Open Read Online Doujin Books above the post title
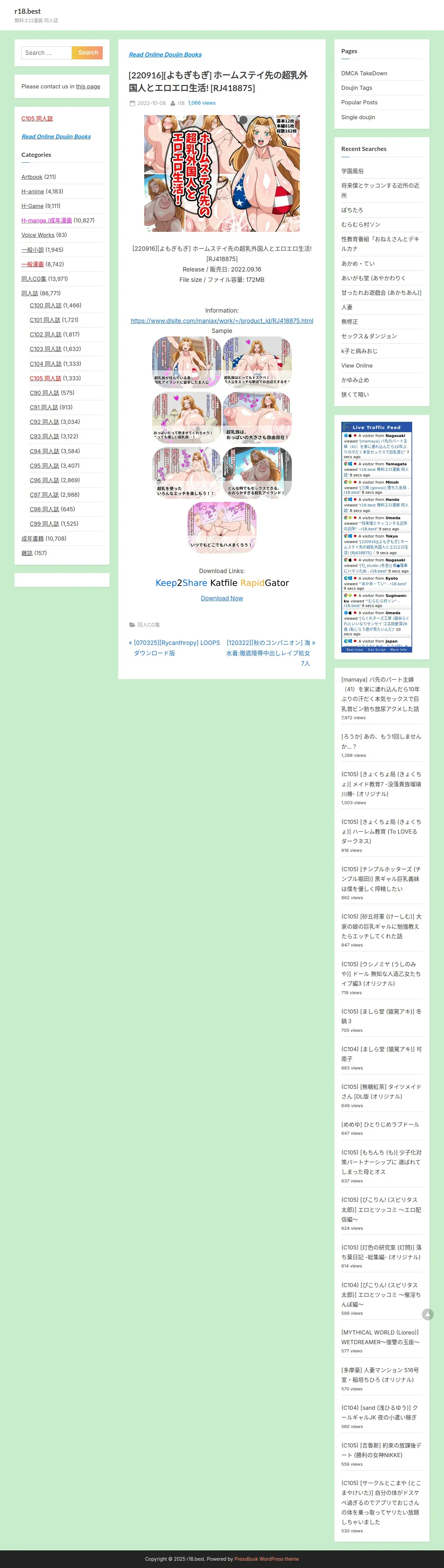The height and width of the screenshot is (1568, 444). (x=165, y=55)
